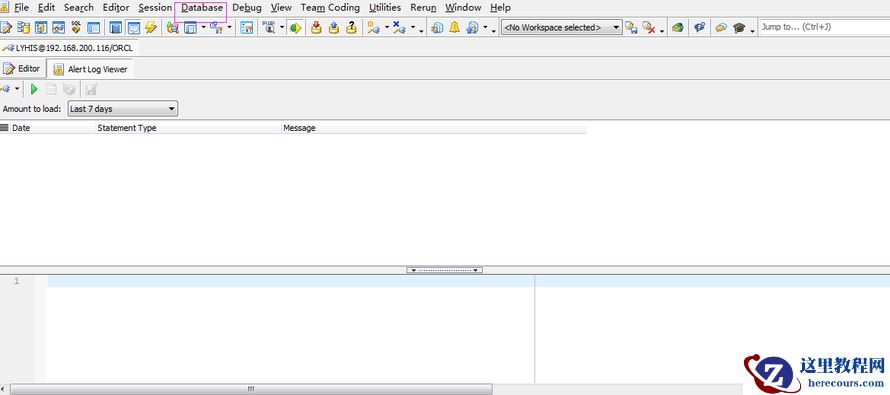Expand dropdown arrow after the graduation cap
The width and height of the screenshot is (890, 395).
click(753, 31)
